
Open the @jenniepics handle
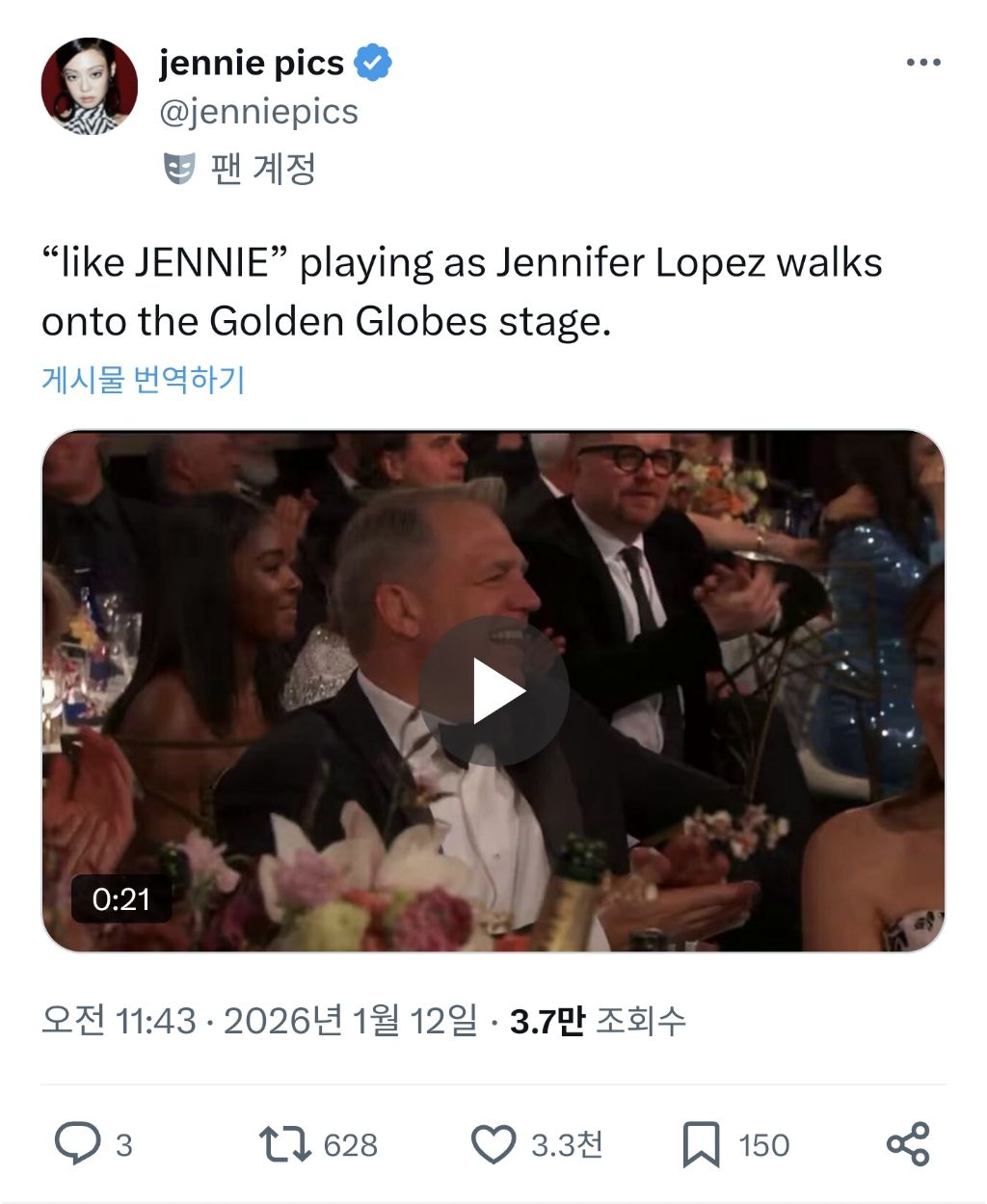click(258, 112)
